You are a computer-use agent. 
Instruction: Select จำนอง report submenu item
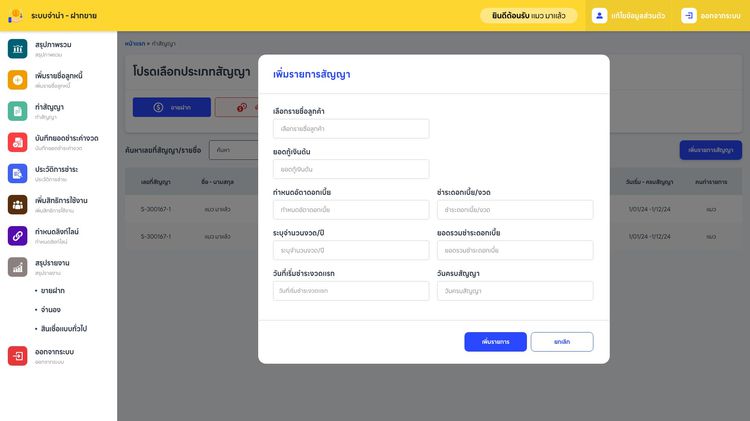(x=51, y=309)
